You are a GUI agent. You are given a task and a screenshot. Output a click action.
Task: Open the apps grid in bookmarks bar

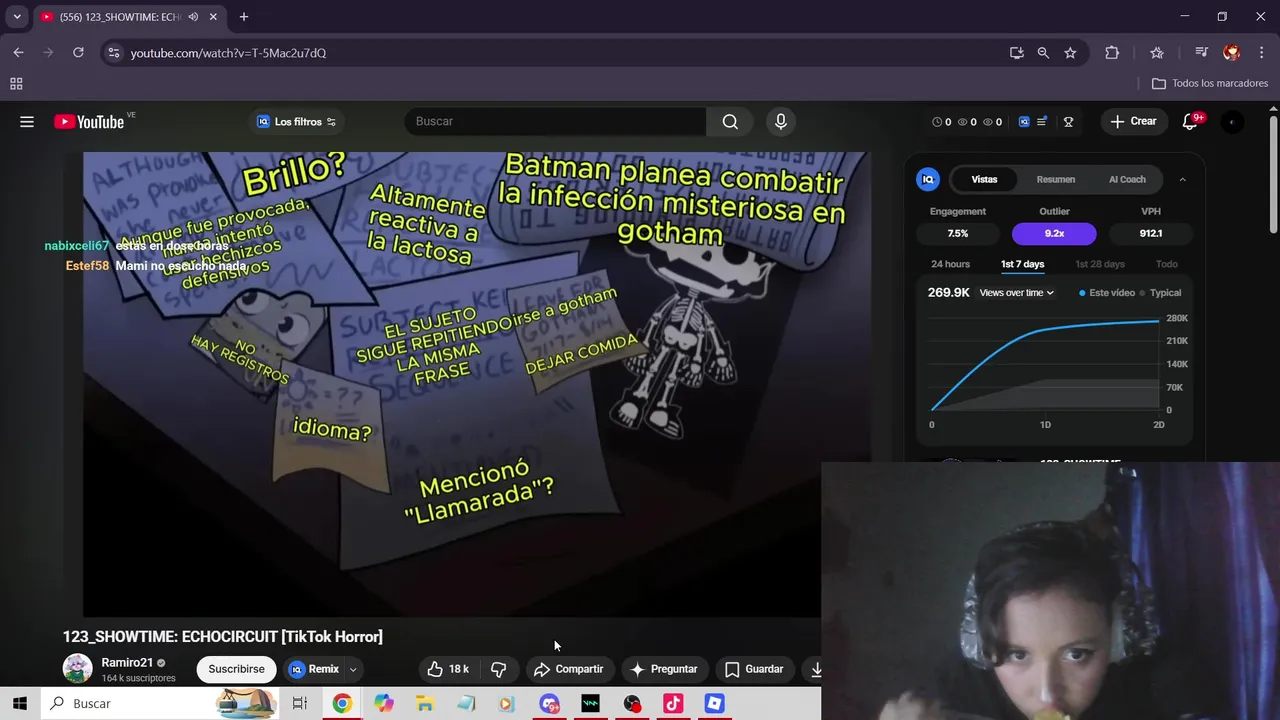point(16,84)
